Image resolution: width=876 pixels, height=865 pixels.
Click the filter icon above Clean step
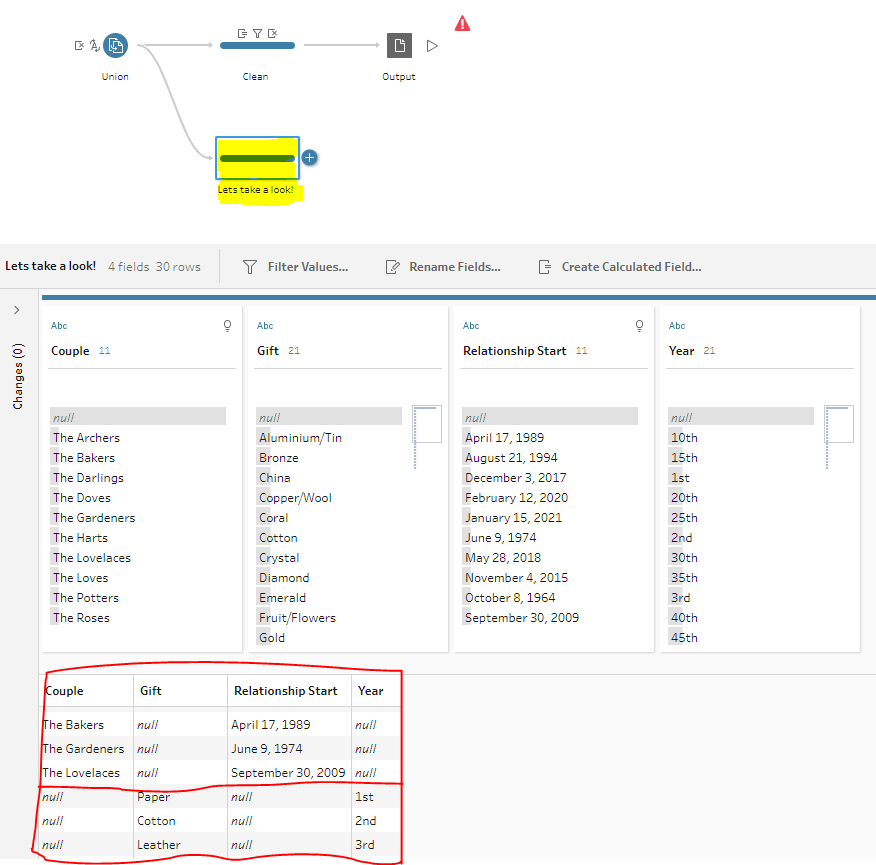(x=257, y=33)
